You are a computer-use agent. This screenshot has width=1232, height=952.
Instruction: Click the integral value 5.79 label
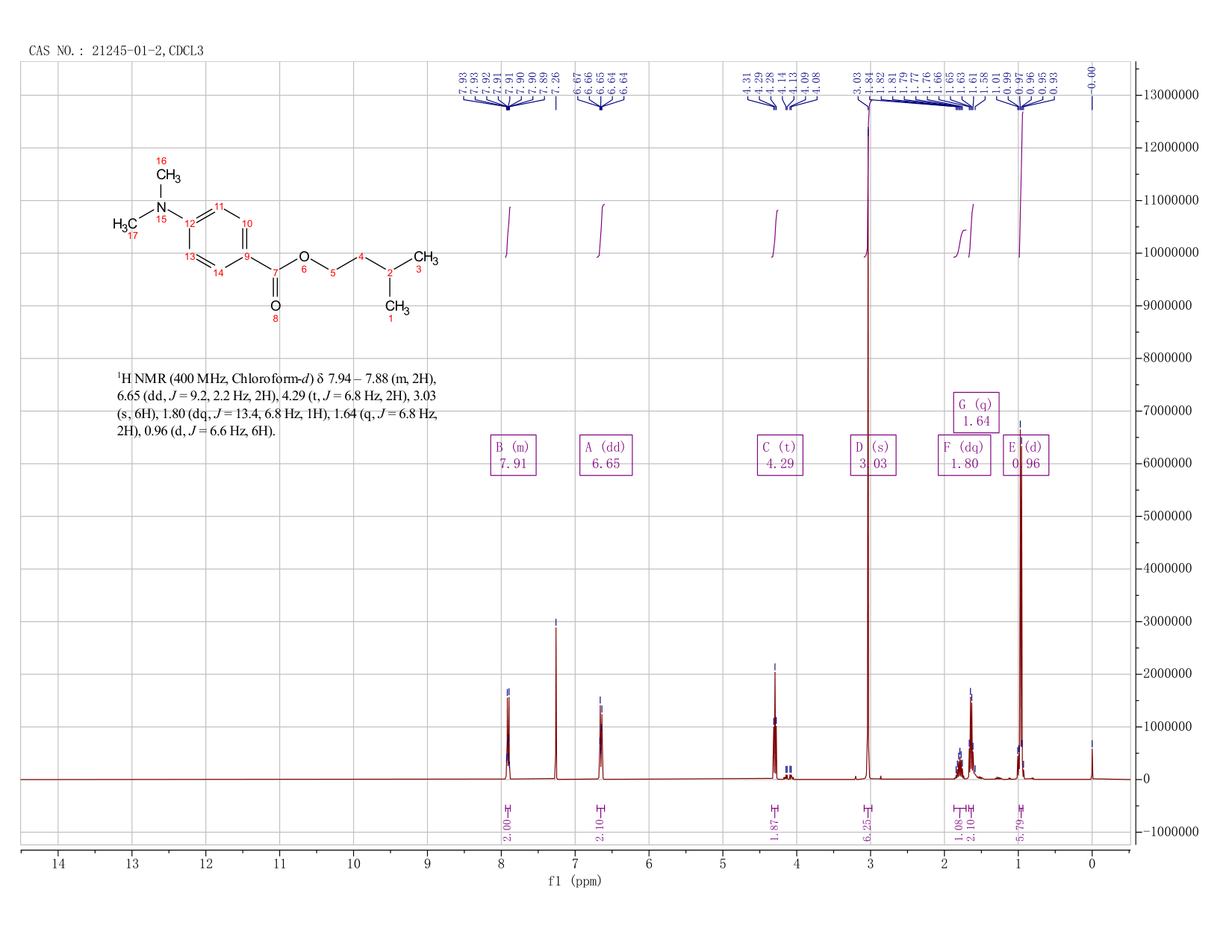tap(1020, 830)
